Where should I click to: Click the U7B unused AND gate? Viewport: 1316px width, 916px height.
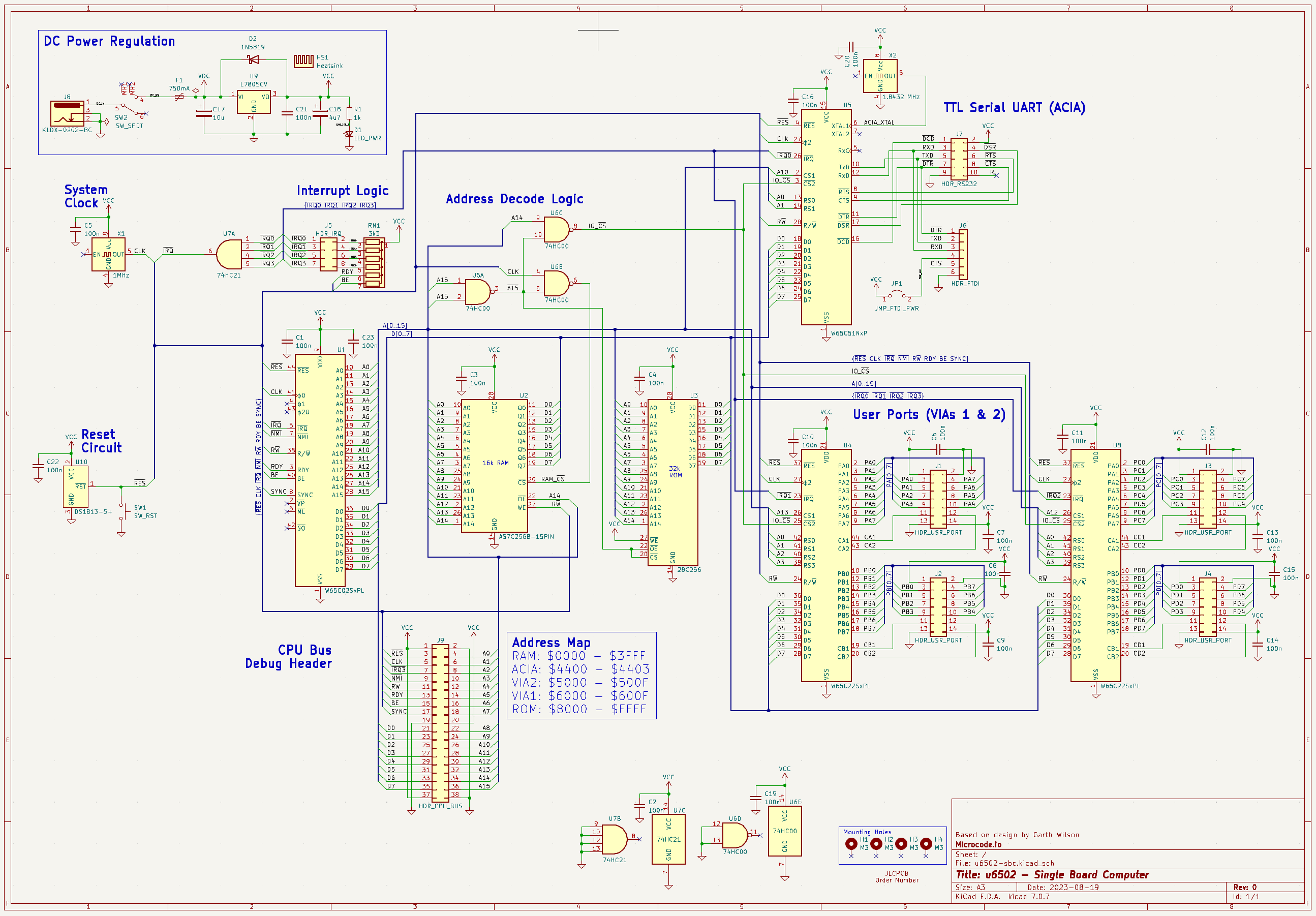[x=614, y=840]
